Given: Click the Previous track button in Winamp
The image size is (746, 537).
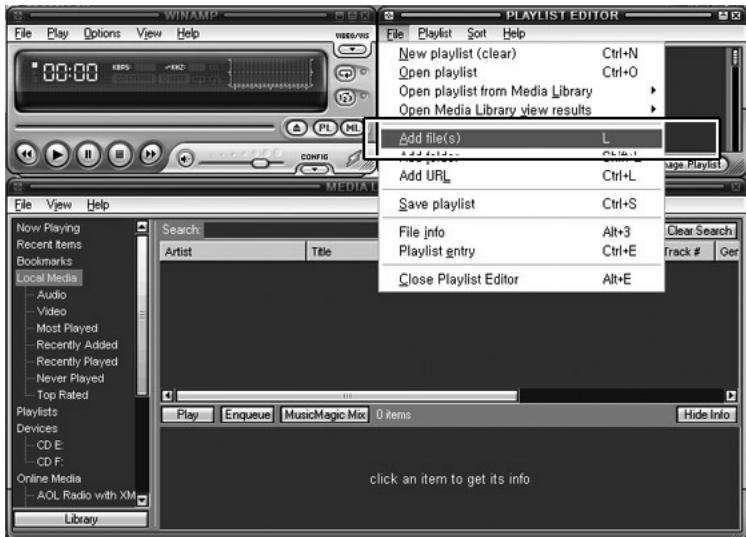Looking at the screenshot, I should (27, 154).
